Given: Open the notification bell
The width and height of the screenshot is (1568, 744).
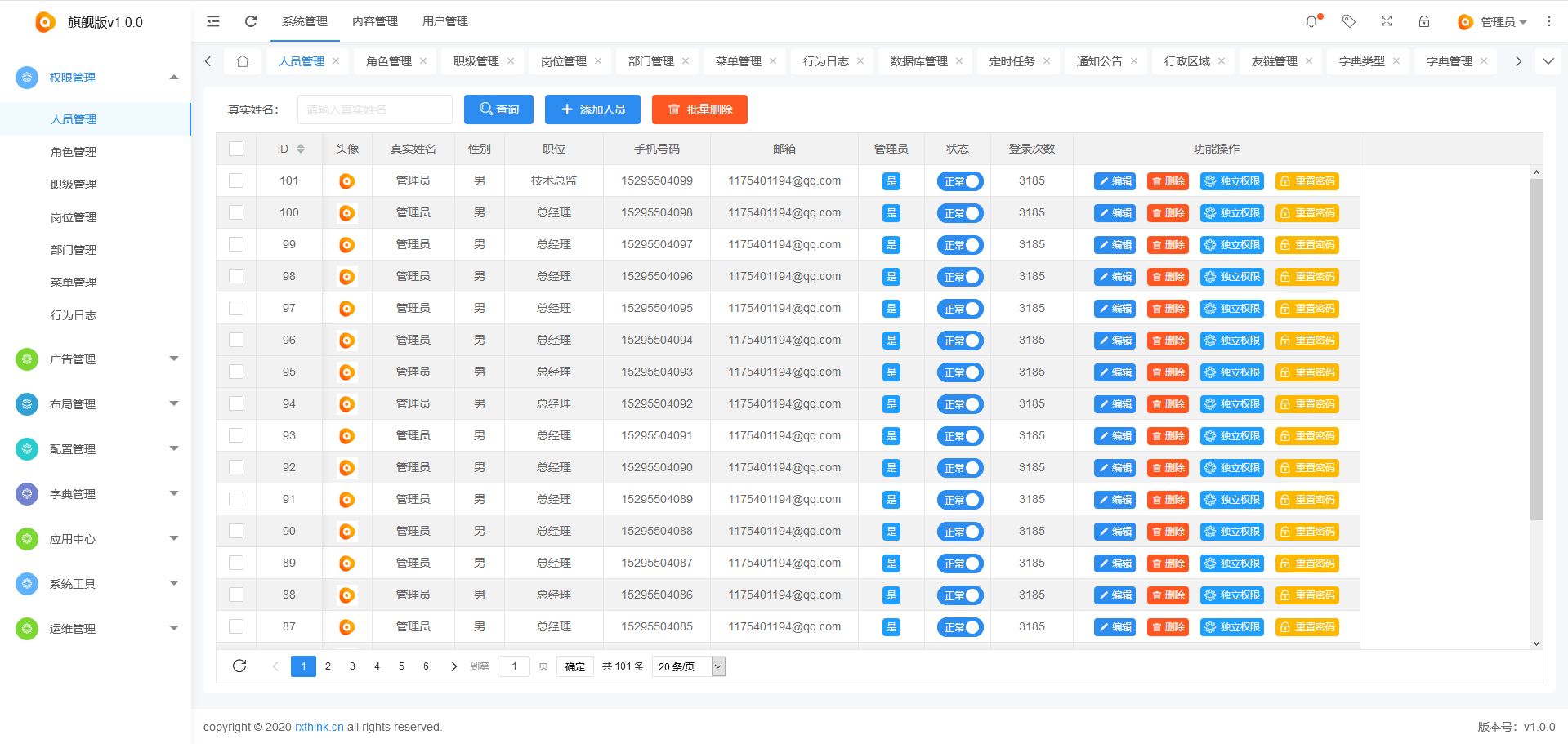Looking at the screenshot, I should pyautogui.click(x=1311, y=21).
